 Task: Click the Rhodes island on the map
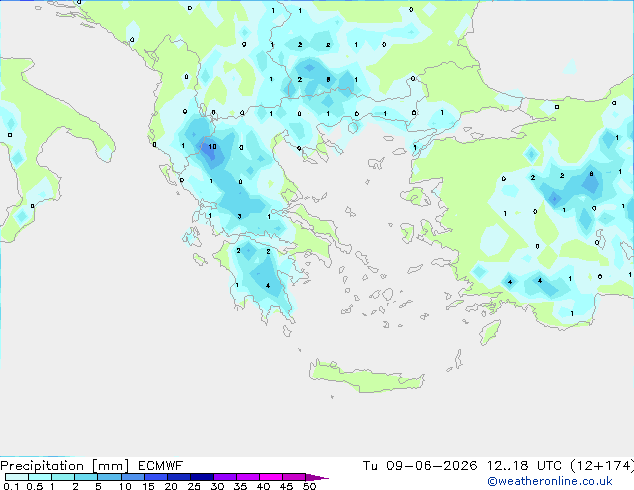pos(490,332)
